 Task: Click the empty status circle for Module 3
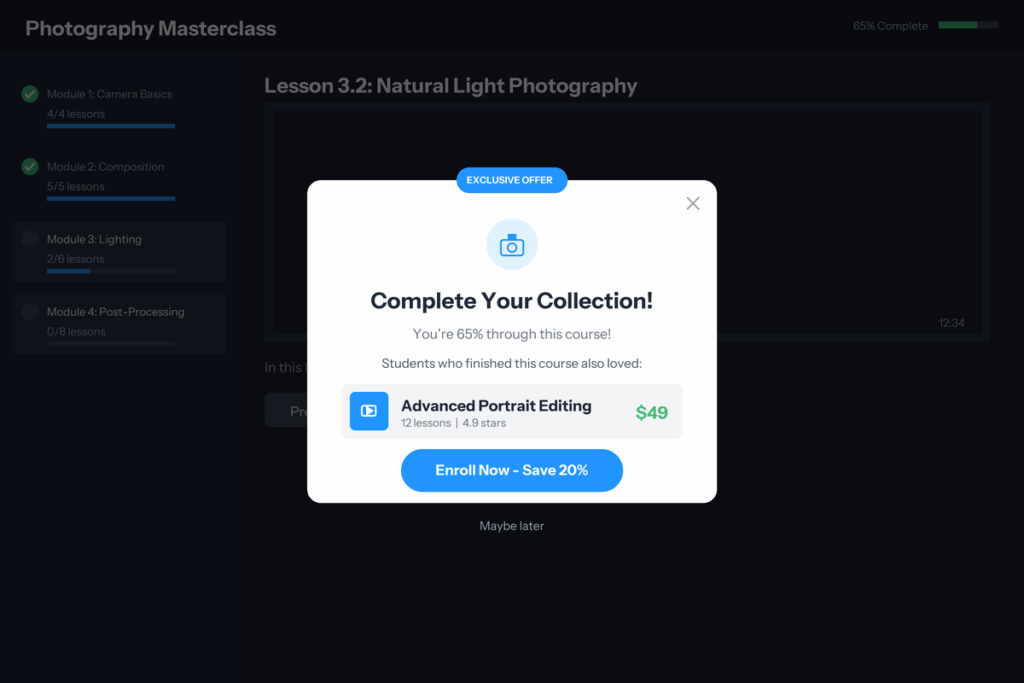(30, 239)
